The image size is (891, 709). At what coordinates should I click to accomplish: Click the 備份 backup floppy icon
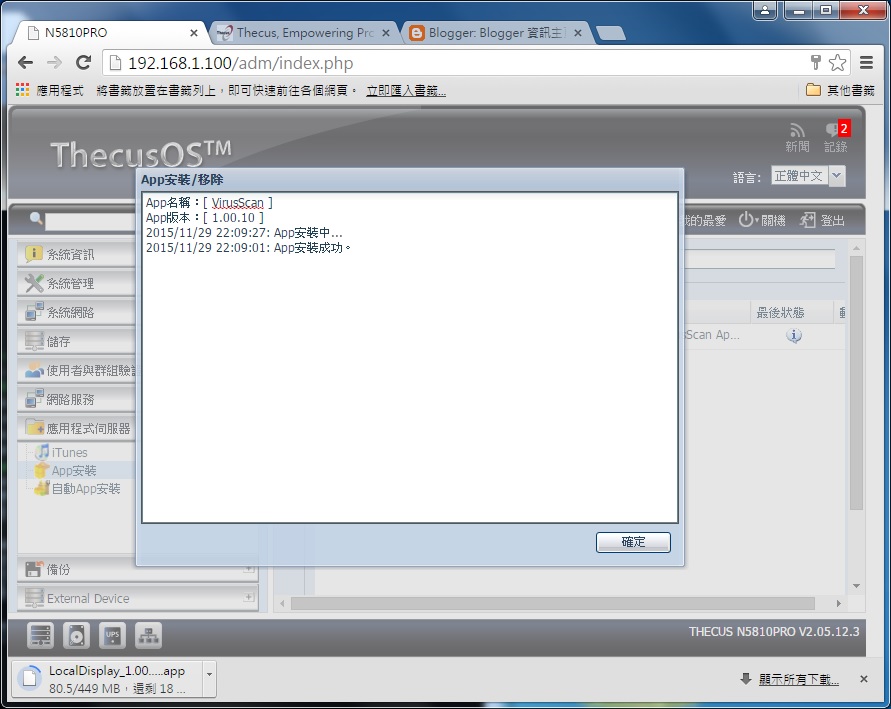[34, 569]
